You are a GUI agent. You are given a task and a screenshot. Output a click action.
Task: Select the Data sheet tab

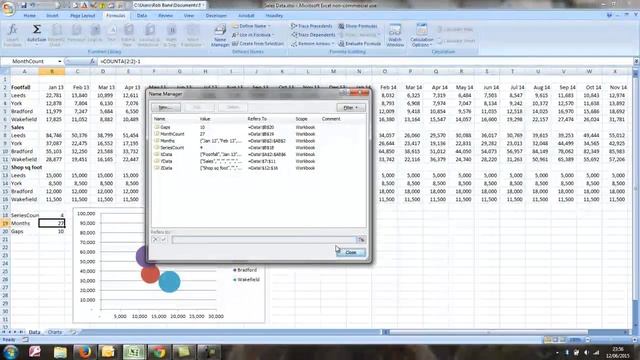pyautogui.click(x=34, y=332)
